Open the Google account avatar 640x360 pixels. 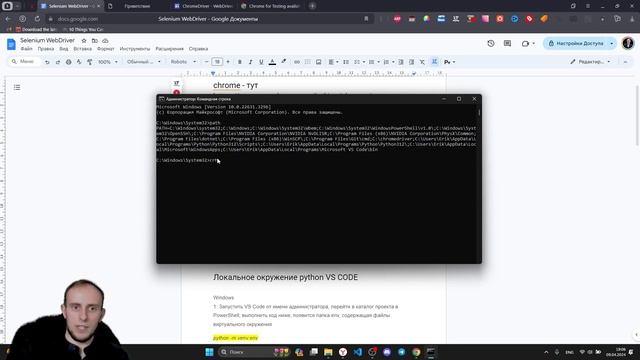(x=628, y=43)
